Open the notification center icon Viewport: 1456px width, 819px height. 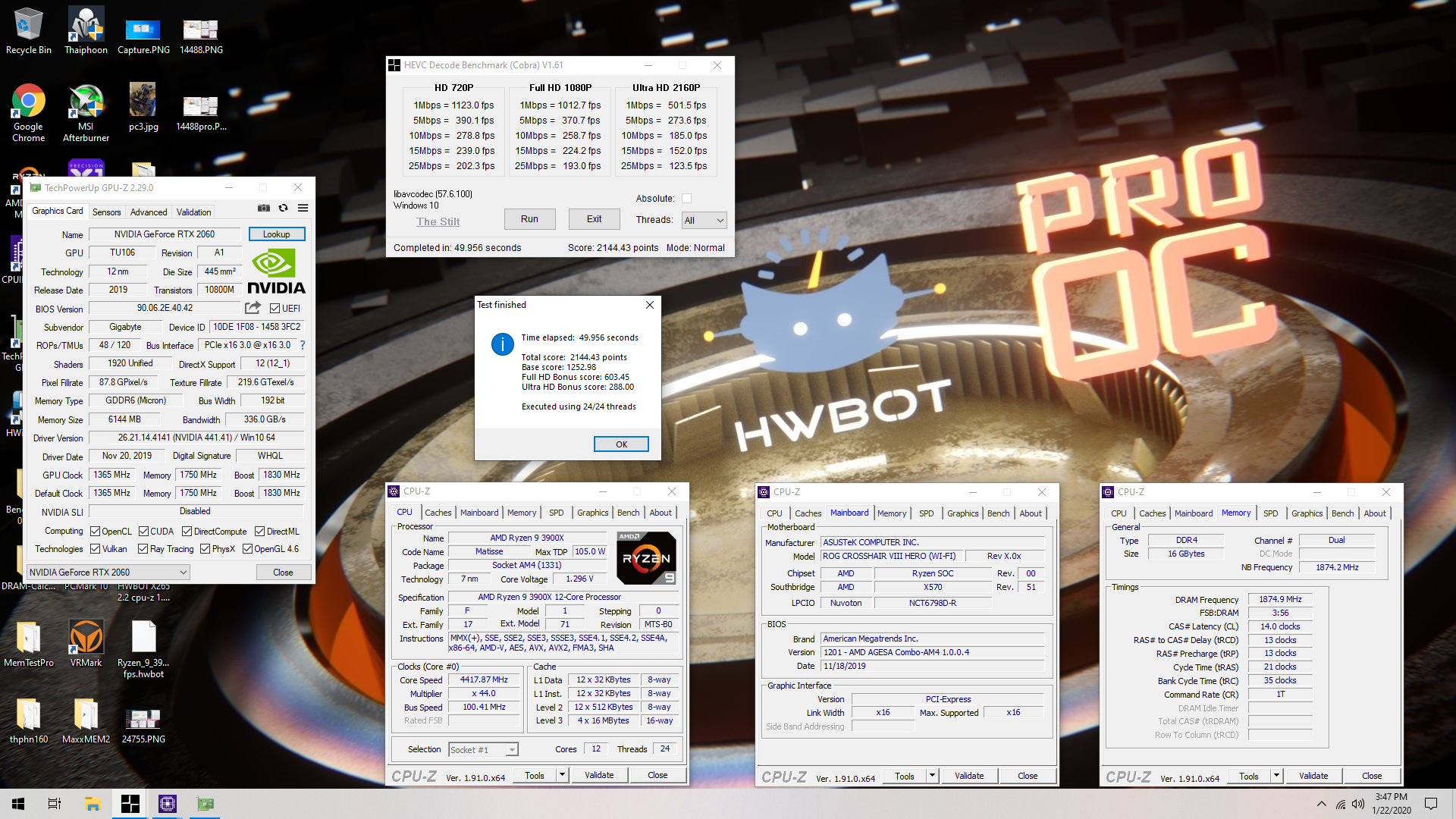[1431, 804]
